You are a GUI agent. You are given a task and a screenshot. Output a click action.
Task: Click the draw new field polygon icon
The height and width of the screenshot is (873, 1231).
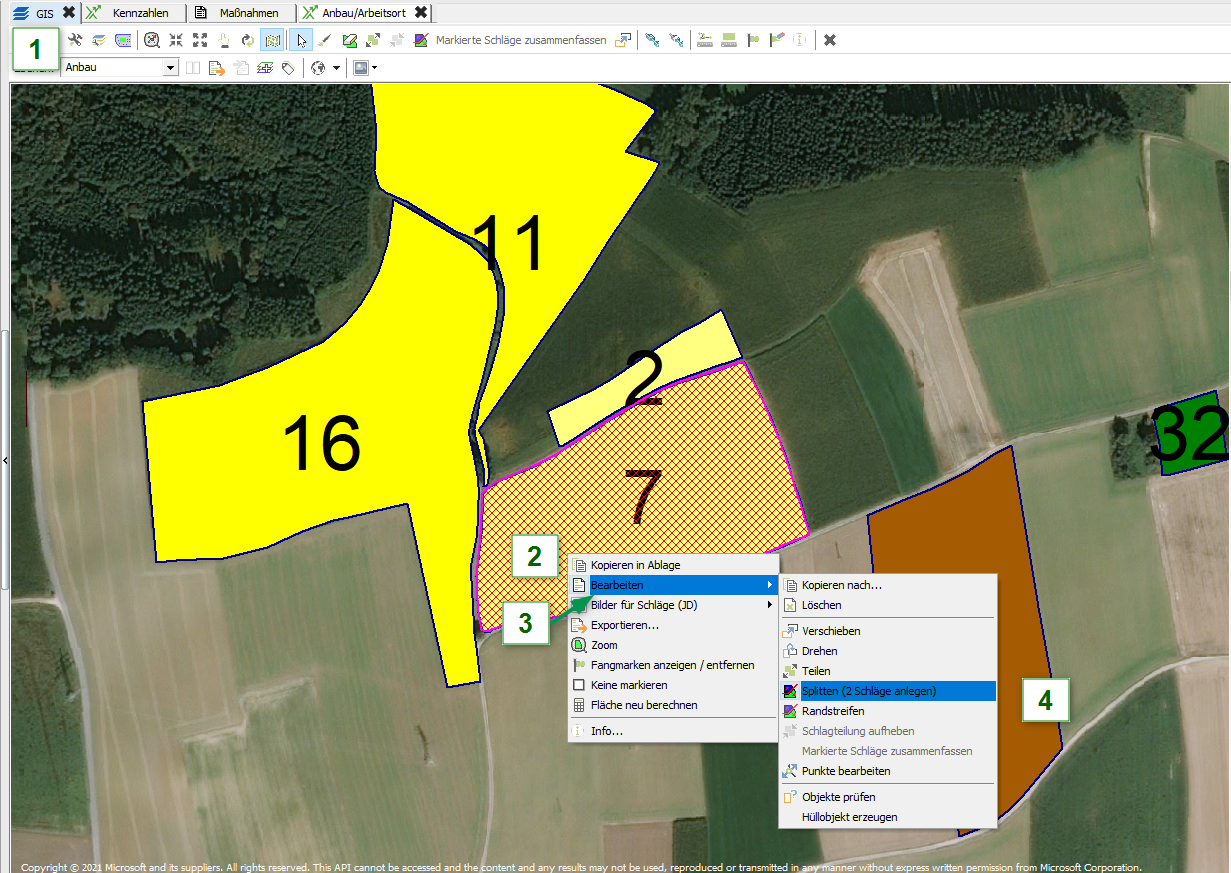349,40
